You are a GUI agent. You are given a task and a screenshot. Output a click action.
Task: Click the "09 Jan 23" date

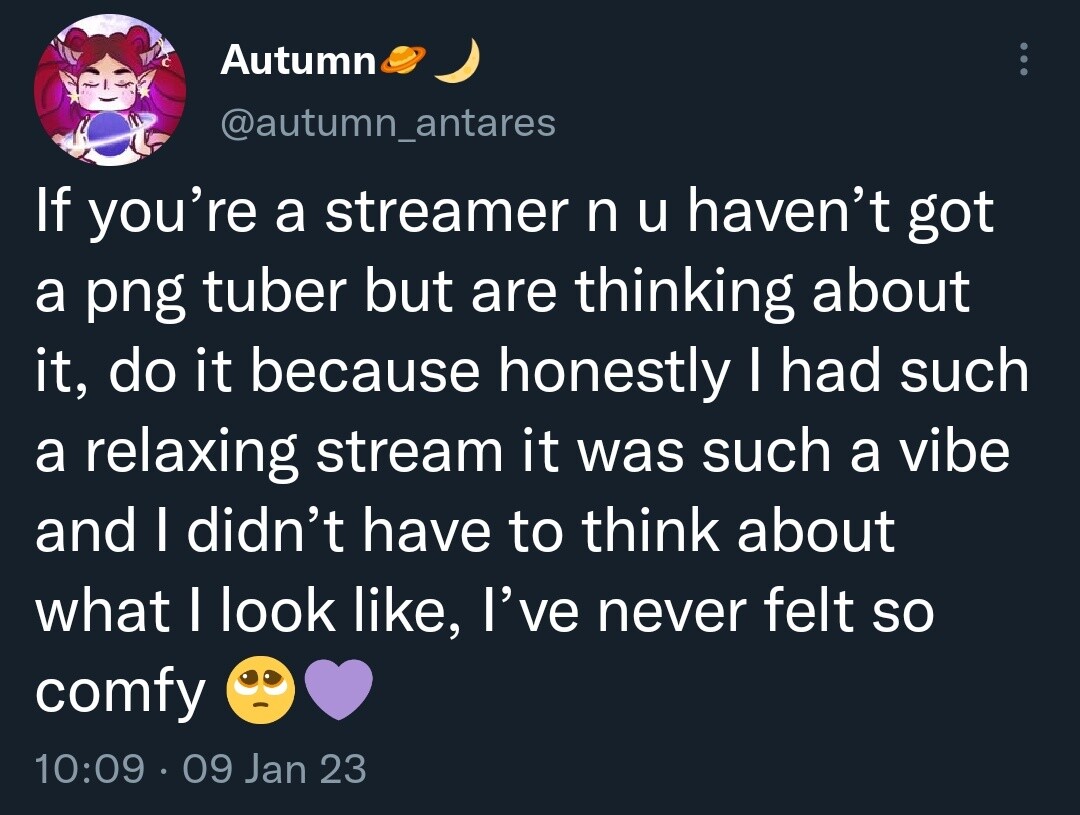tap(274, 769)
